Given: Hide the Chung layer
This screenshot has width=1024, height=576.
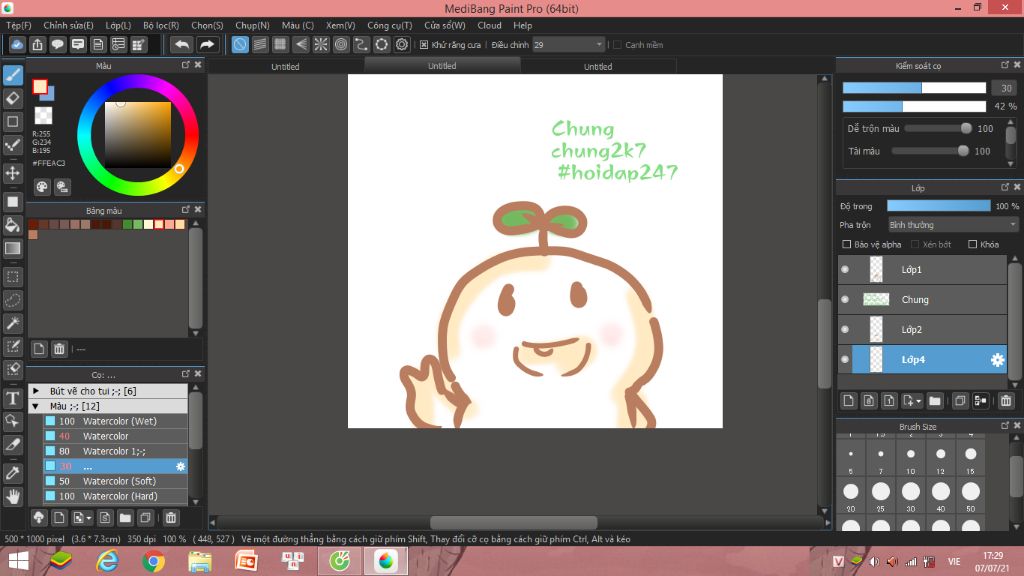Looking at the screenshot, I should [x=845, y=300].
